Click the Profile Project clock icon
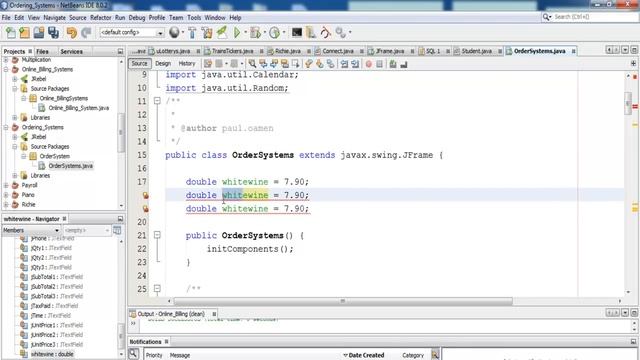The image size is (640, 360). [275, 33]
